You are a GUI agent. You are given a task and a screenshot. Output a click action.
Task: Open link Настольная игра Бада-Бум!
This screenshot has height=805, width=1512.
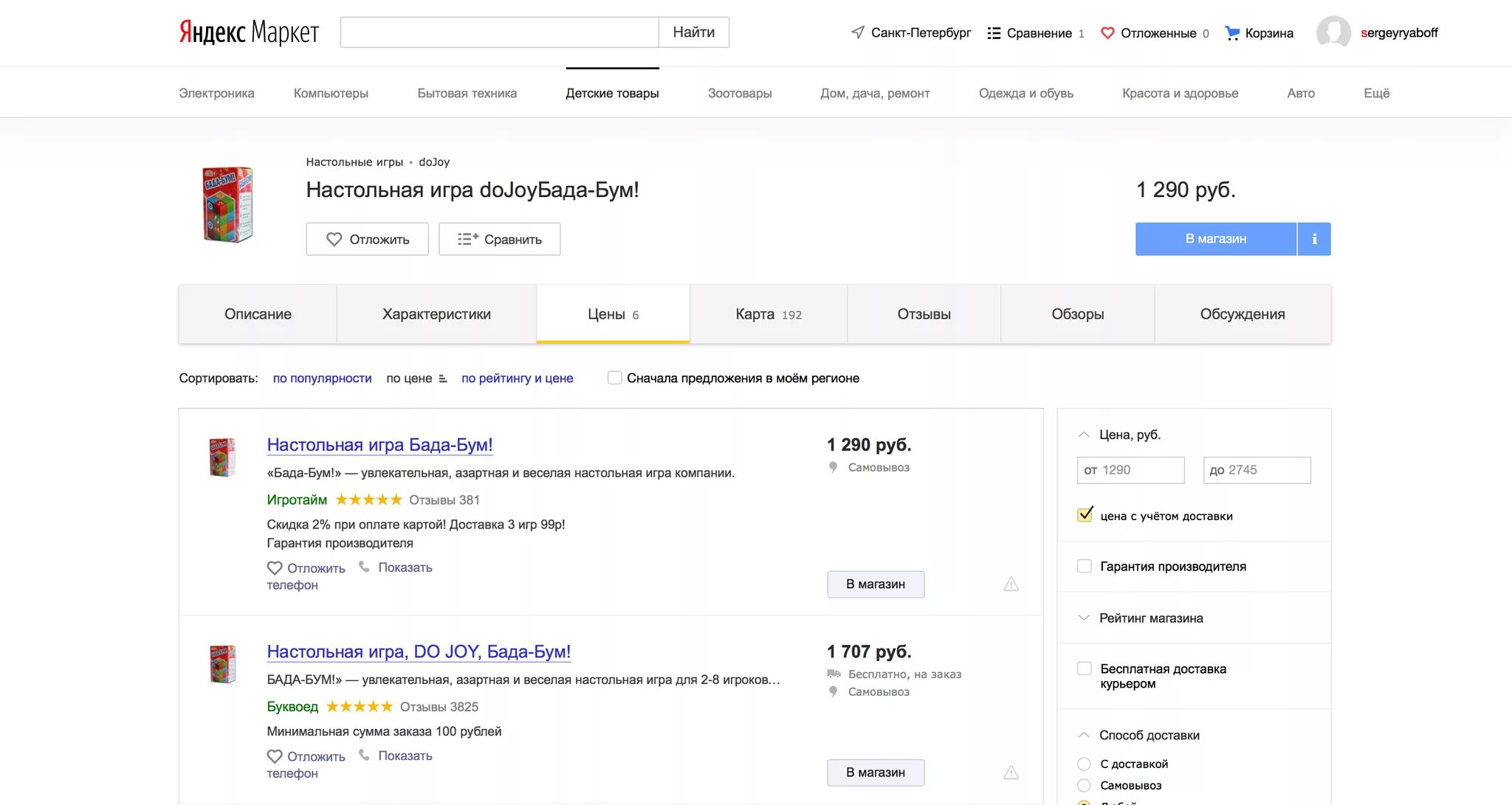click(379, 445)
